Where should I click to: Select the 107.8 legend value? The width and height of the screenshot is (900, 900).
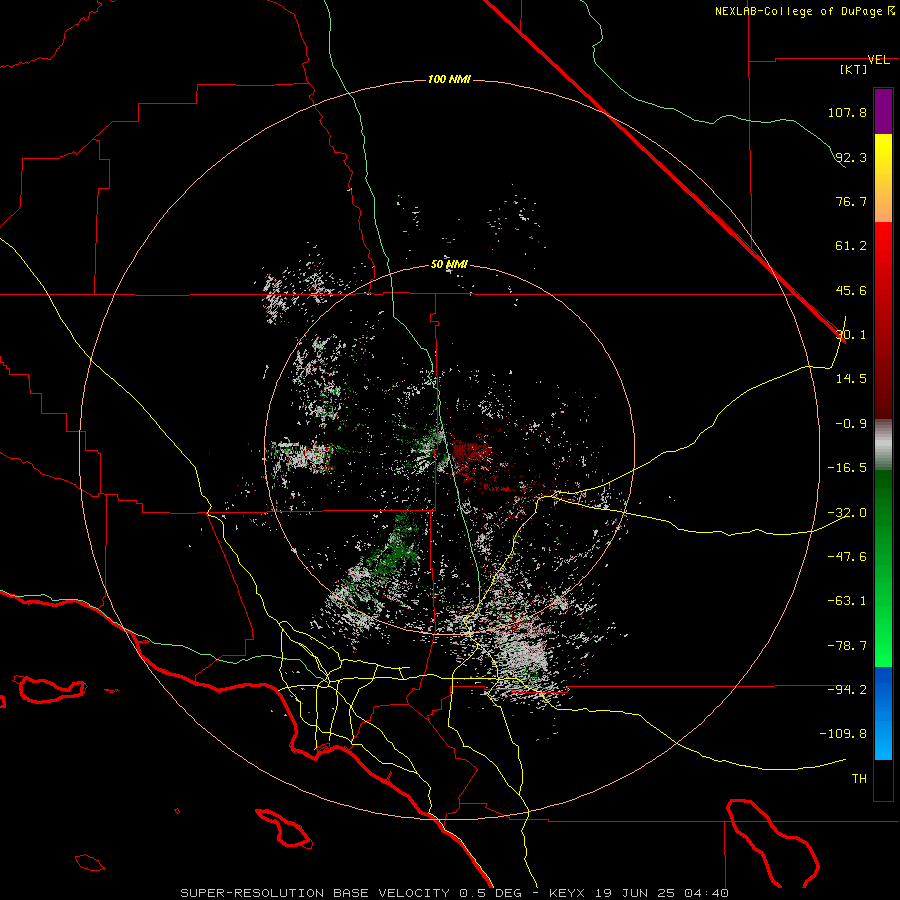click(847, 112)
